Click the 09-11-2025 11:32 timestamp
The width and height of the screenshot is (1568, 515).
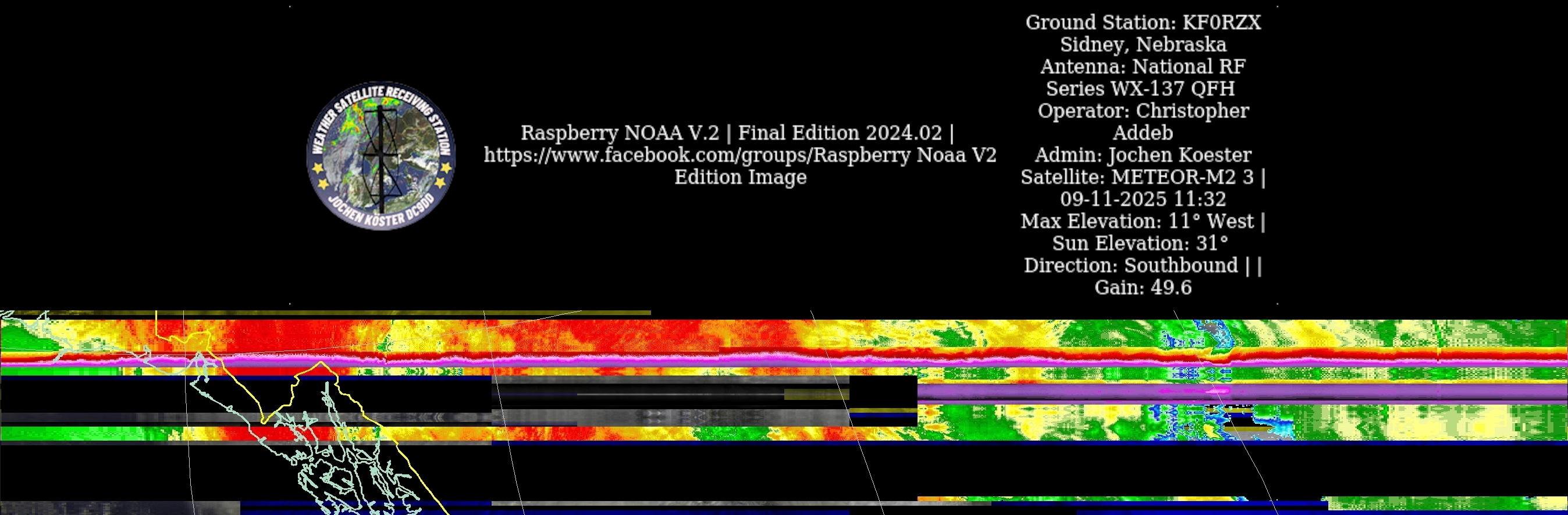1143,199
